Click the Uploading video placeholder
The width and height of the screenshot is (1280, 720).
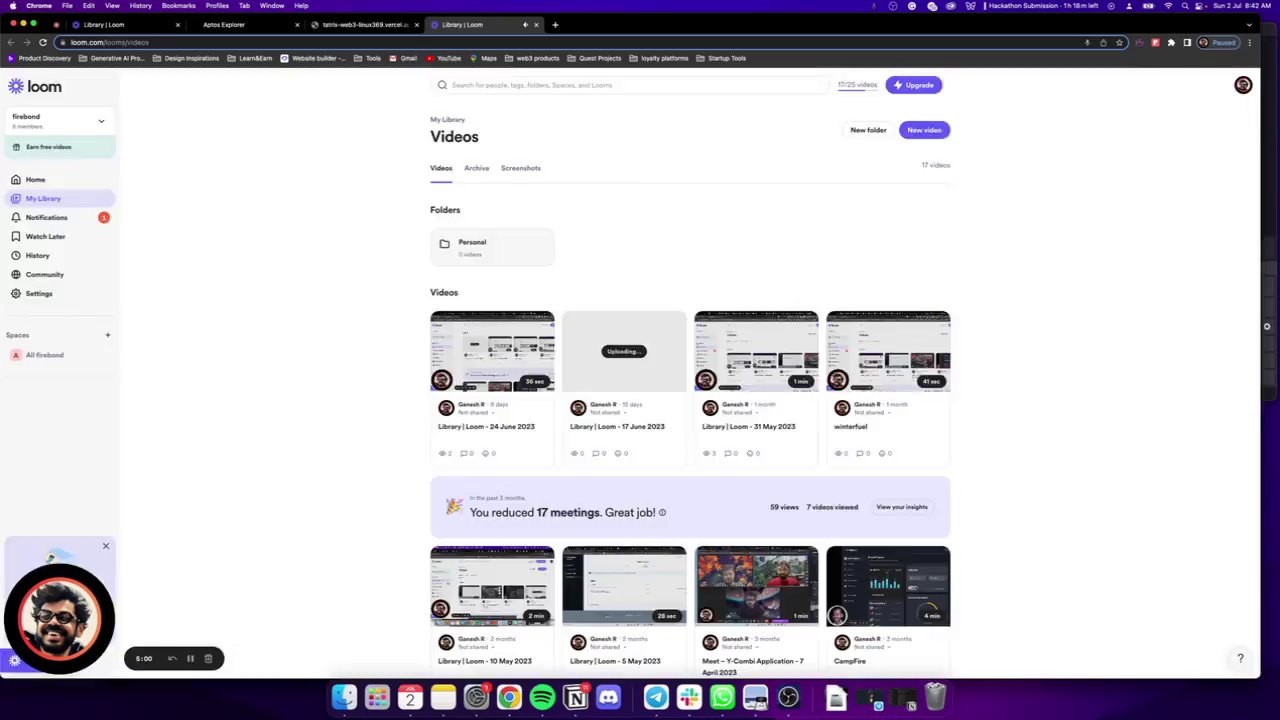click(624, 351)
